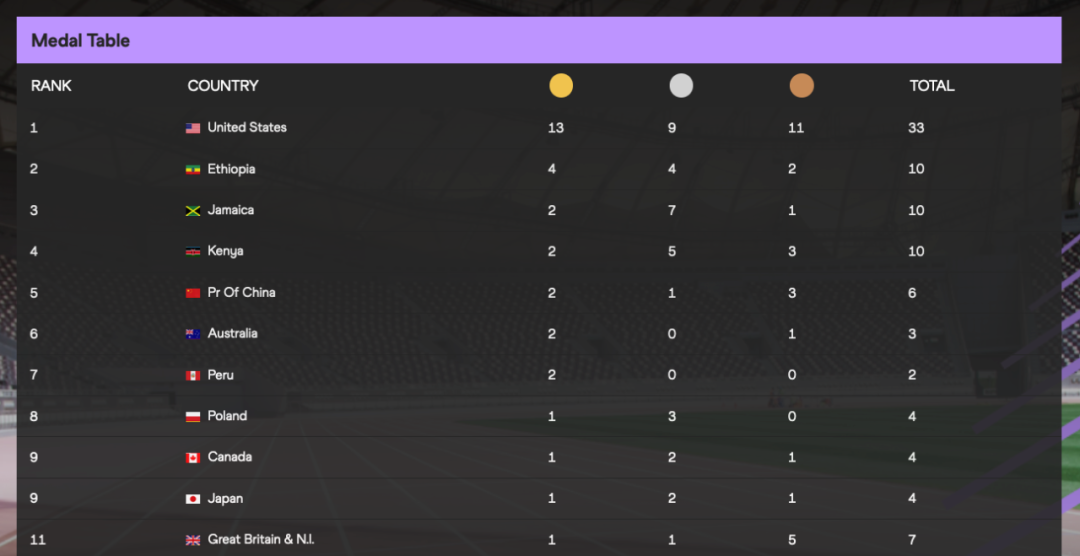
Task: Click the United States flag icon
Action: (x=193, y=128)
